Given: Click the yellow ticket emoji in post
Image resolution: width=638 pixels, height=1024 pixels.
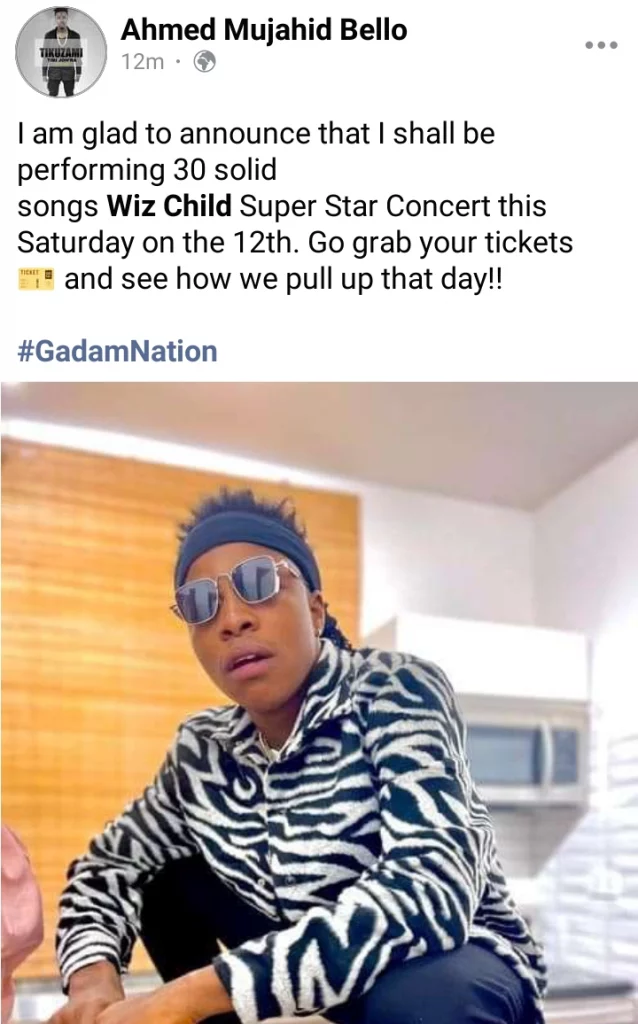Looking at the screenshot, I should point(36,279).
